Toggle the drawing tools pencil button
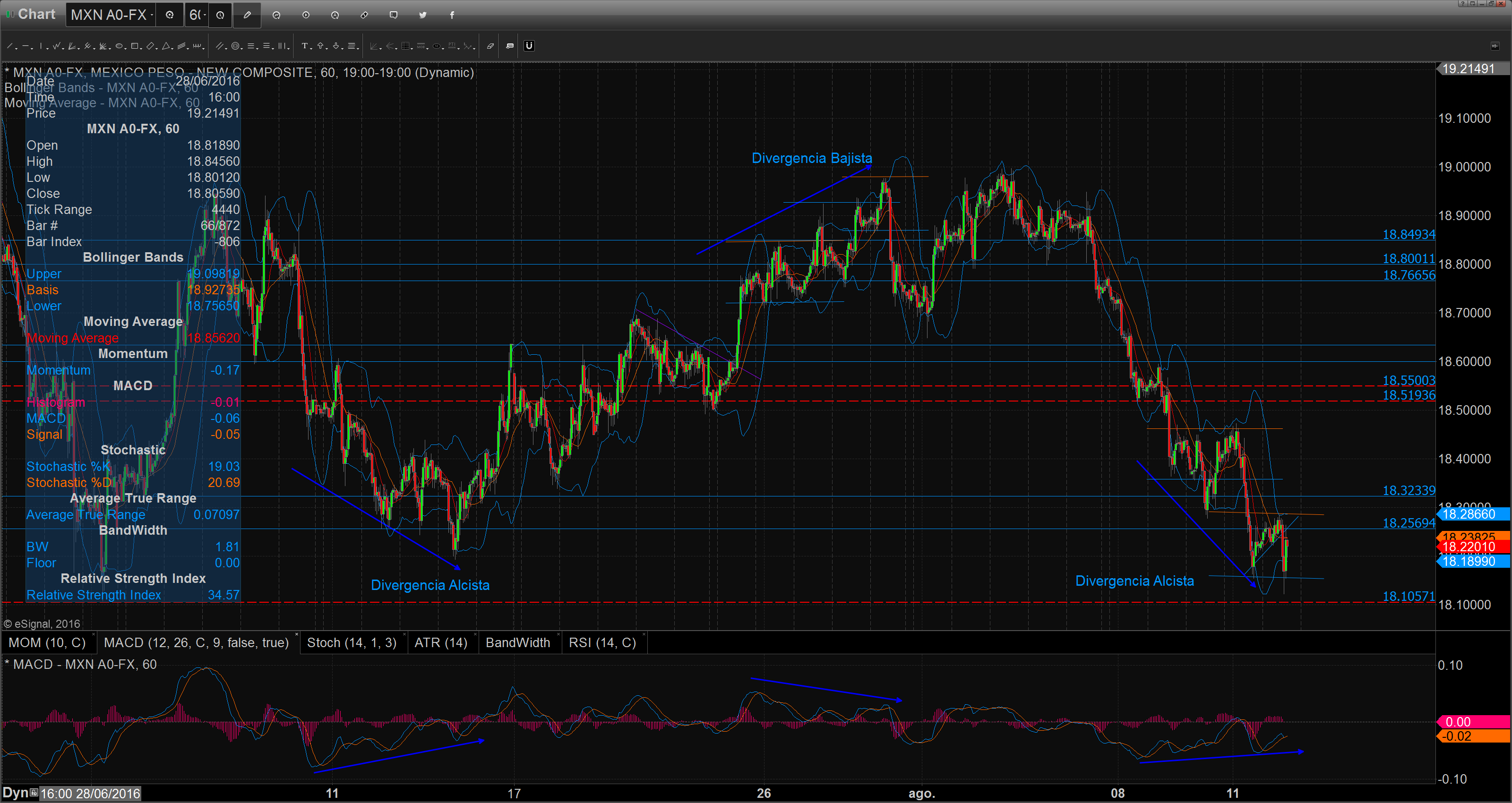Viewport: 1512px width, 803px height. click(247, 15)
